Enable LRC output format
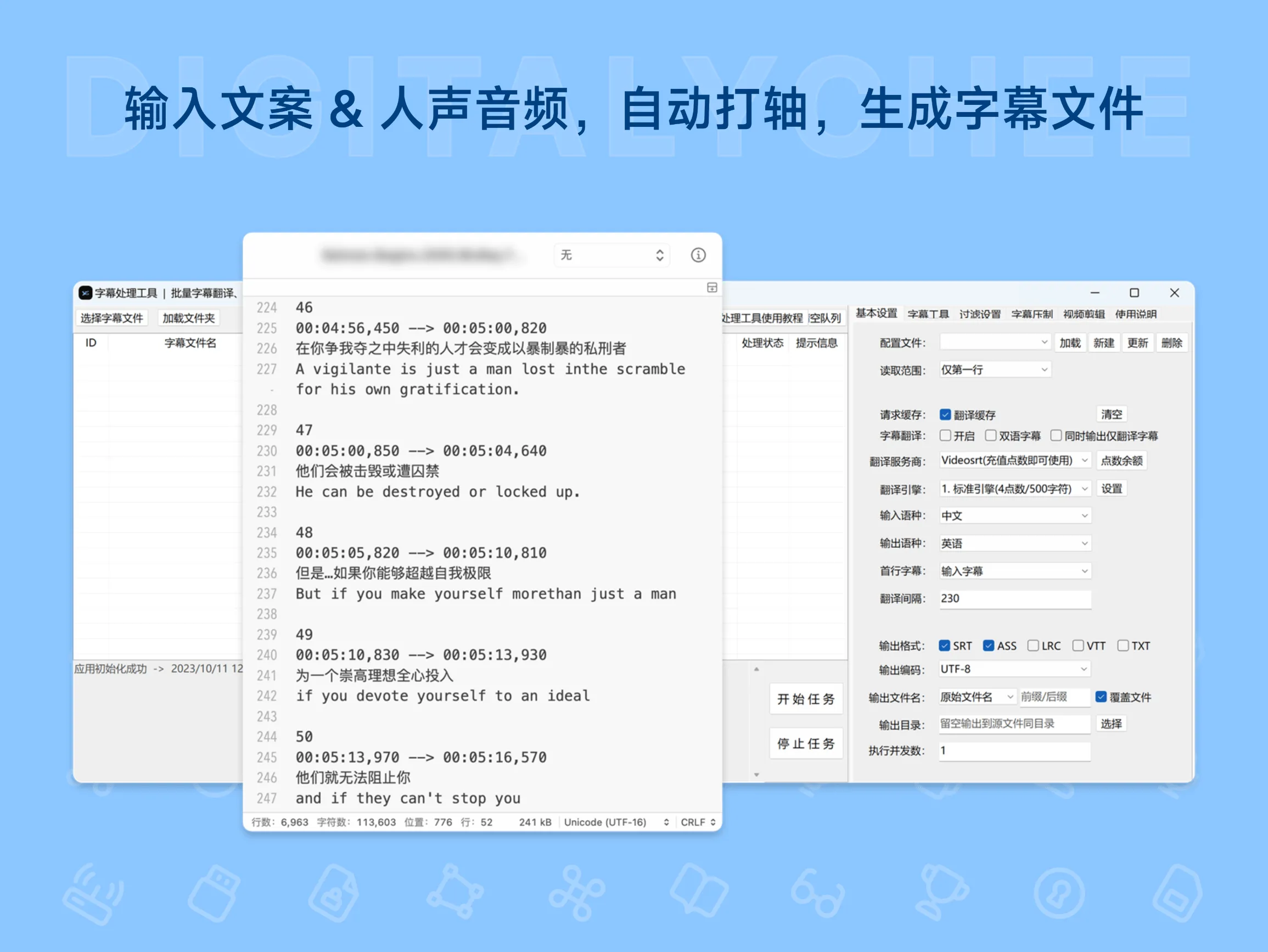The image size is (1268, 952). point(1033,645)
